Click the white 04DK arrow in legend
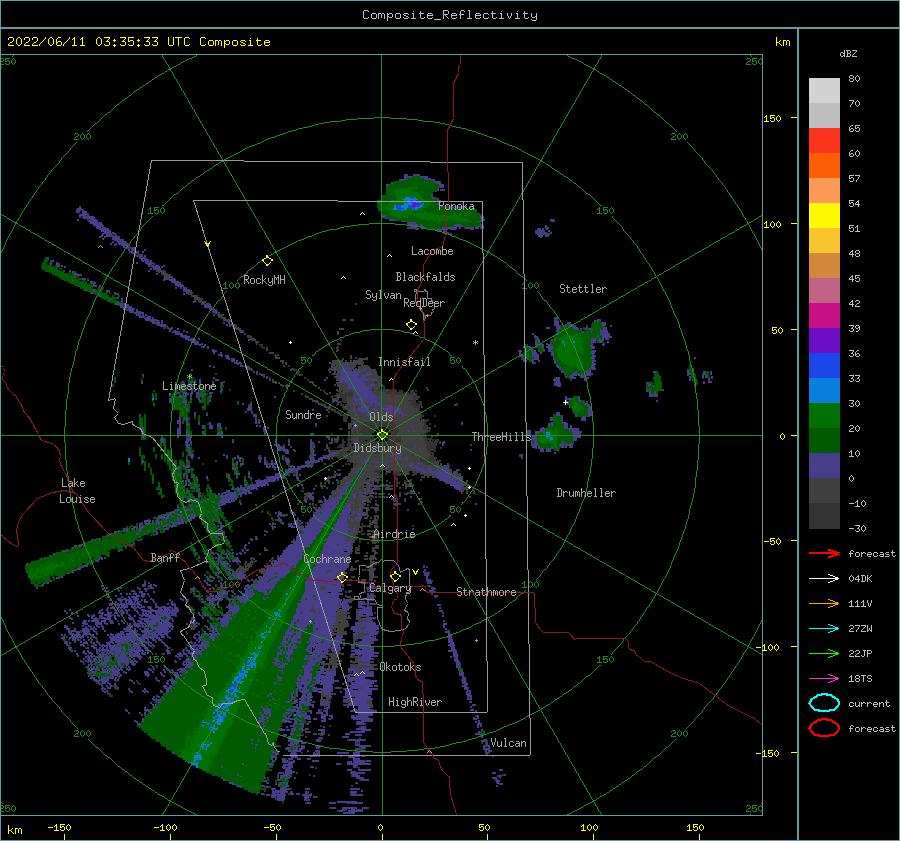This screenshot has height=841, width=900. point(824,578)
